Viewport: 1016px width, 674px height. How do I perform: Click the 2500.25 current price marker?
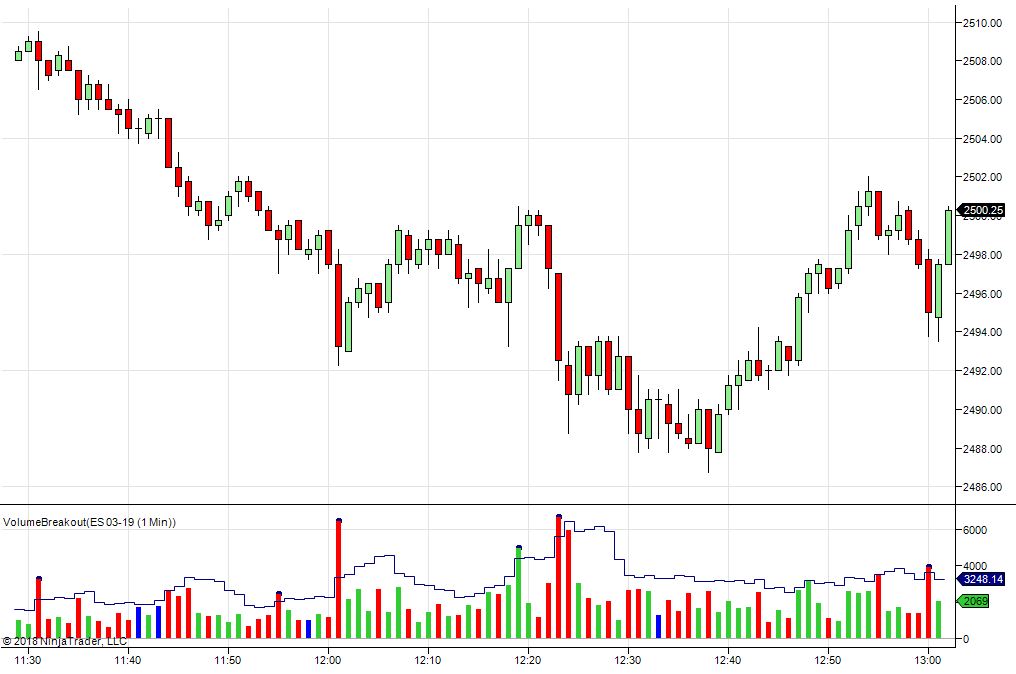[x=981, y=210]
